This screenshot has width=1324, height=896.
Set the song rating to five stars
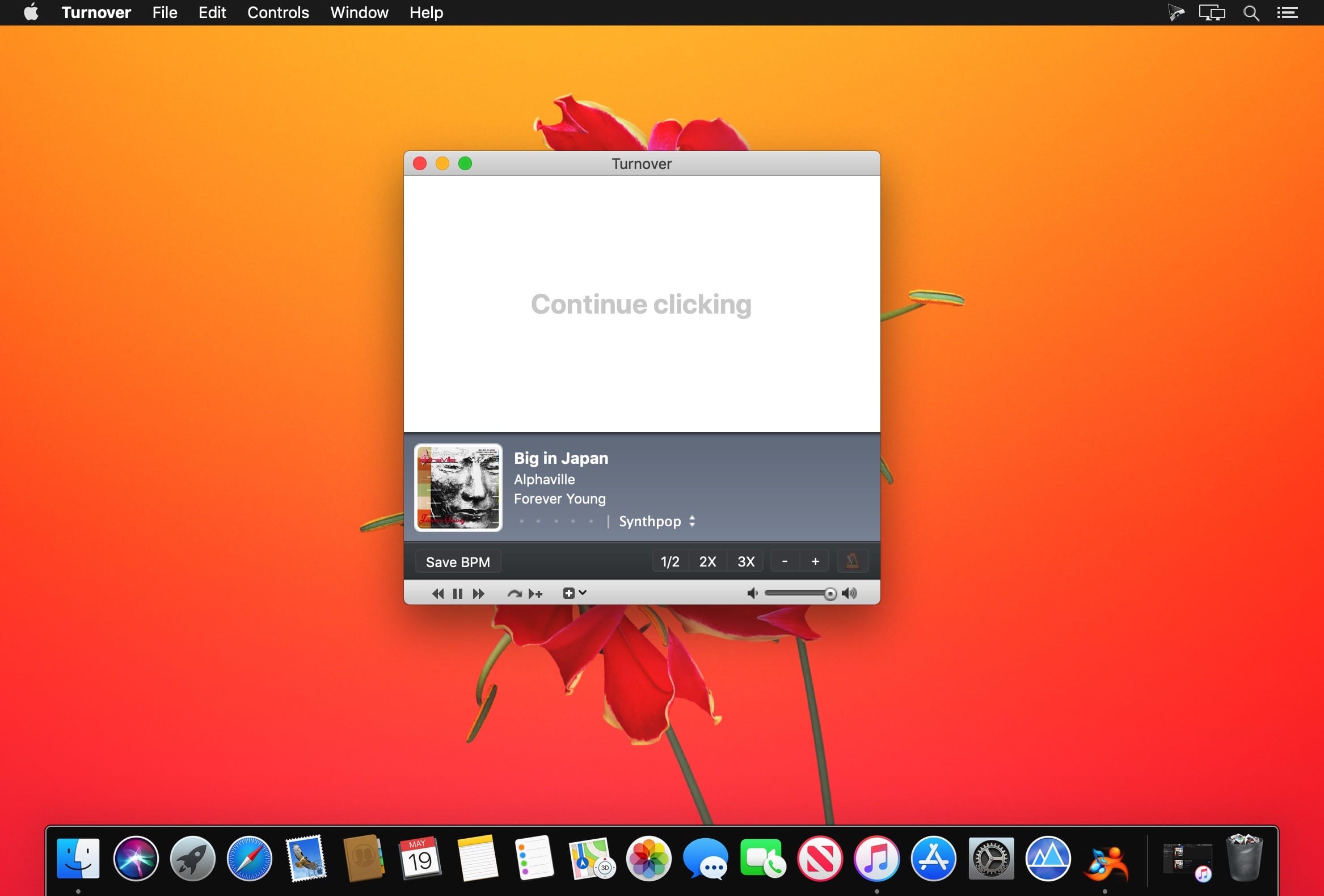click(591, 521)
